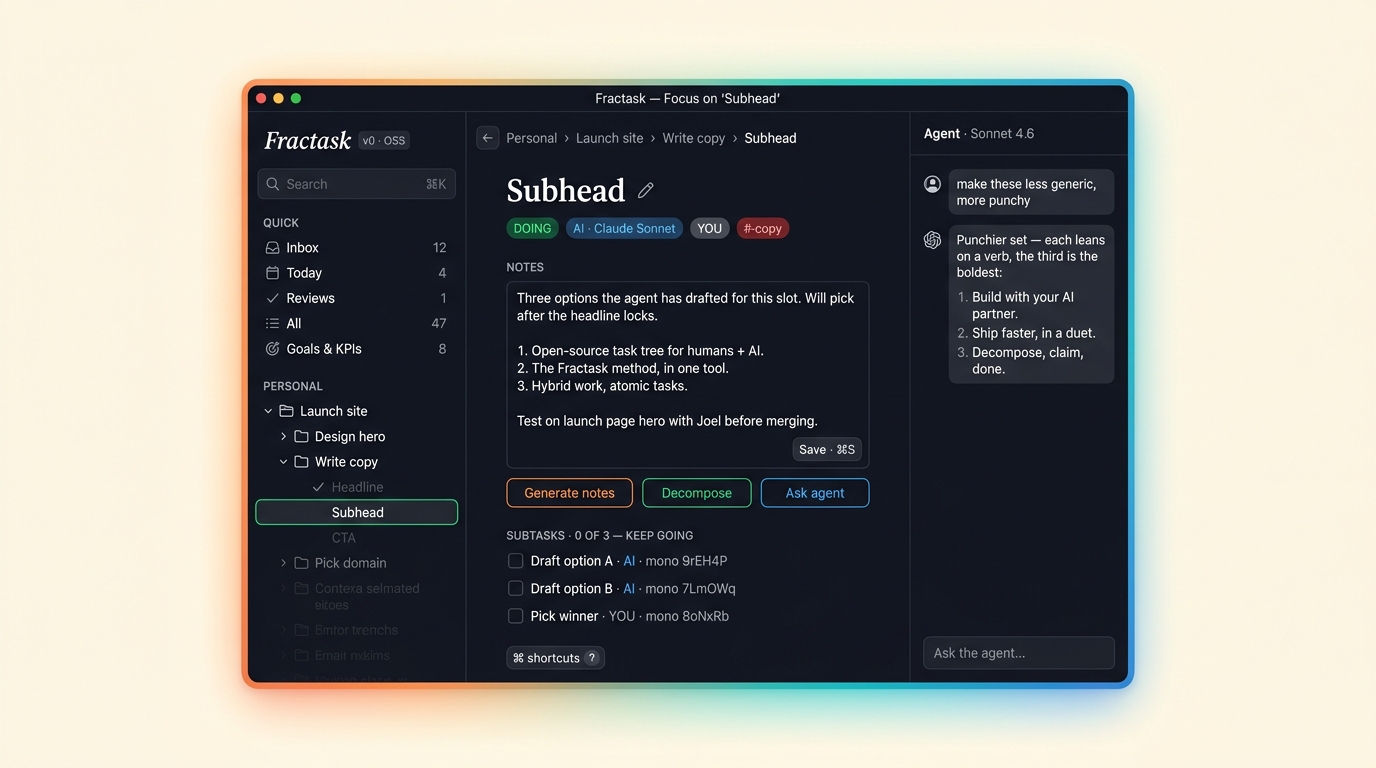Click the All list icon

click(x=272, y=323)
